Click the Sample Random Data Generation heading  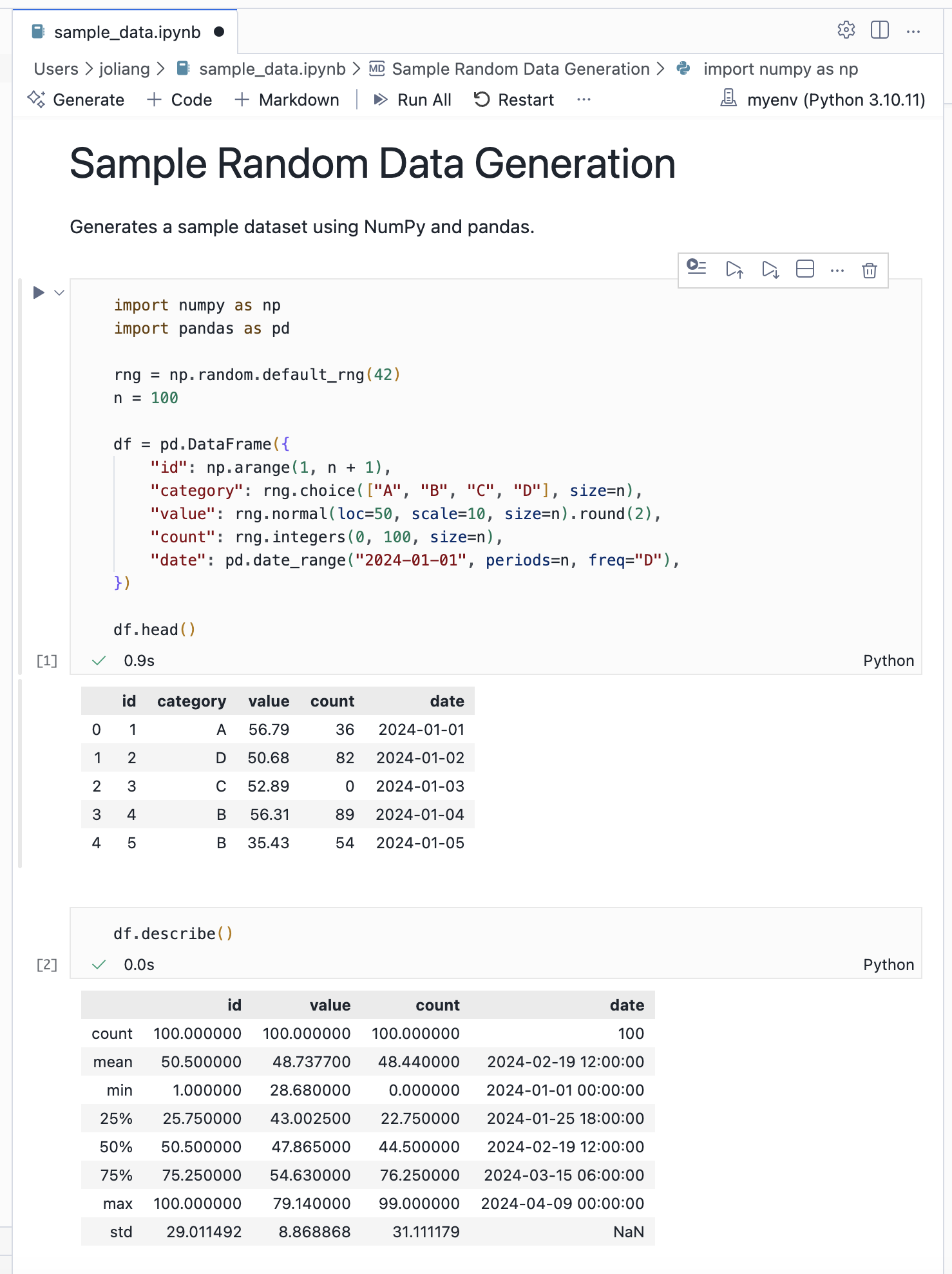[x=372, y=164]
